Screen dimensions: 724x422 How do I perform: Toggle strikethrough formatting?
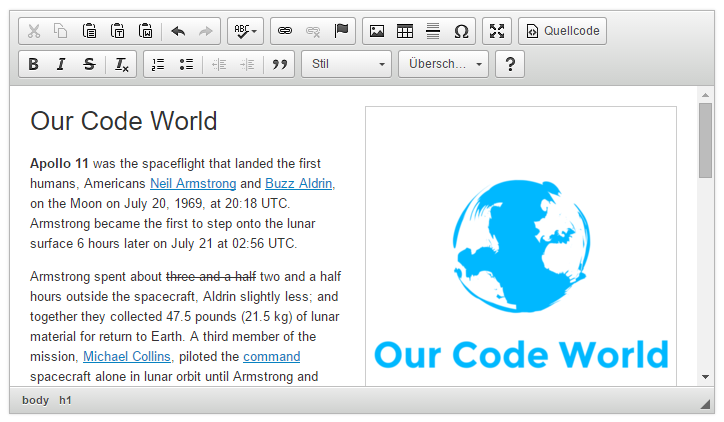point(89,64)
